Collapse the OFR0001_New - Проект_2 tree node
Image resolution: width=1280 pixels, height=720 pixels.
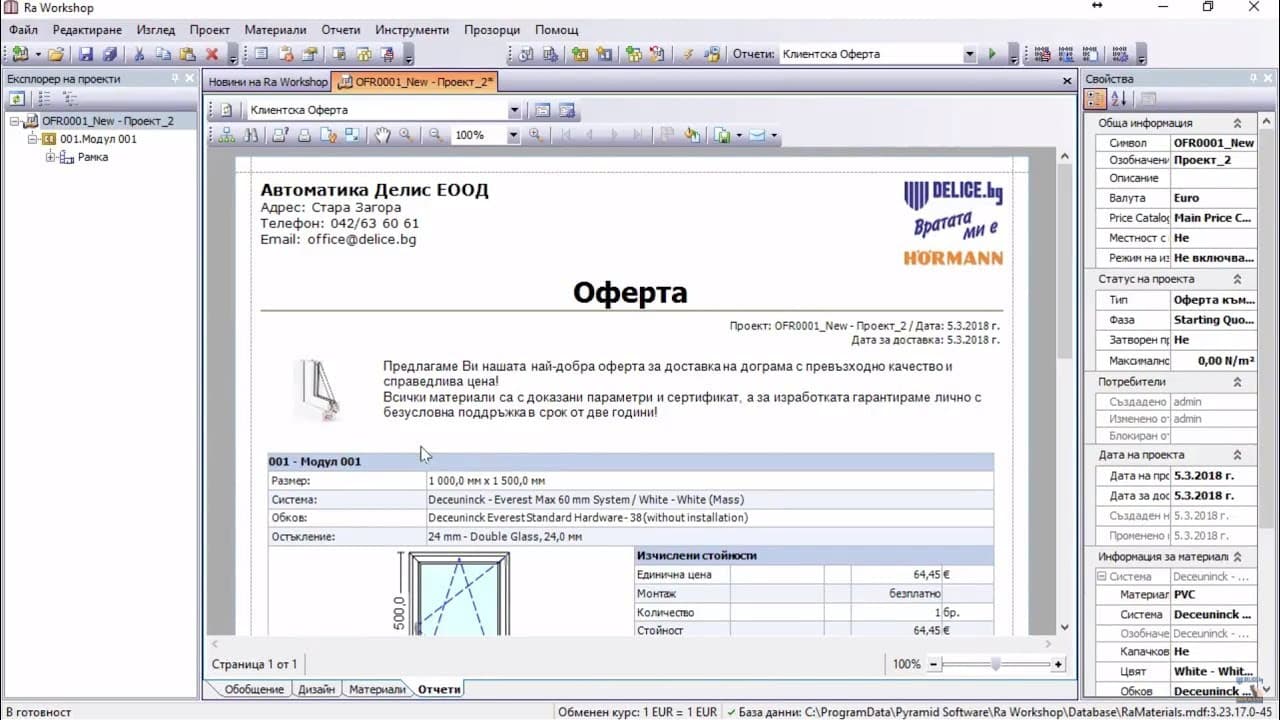coord(15,121)
